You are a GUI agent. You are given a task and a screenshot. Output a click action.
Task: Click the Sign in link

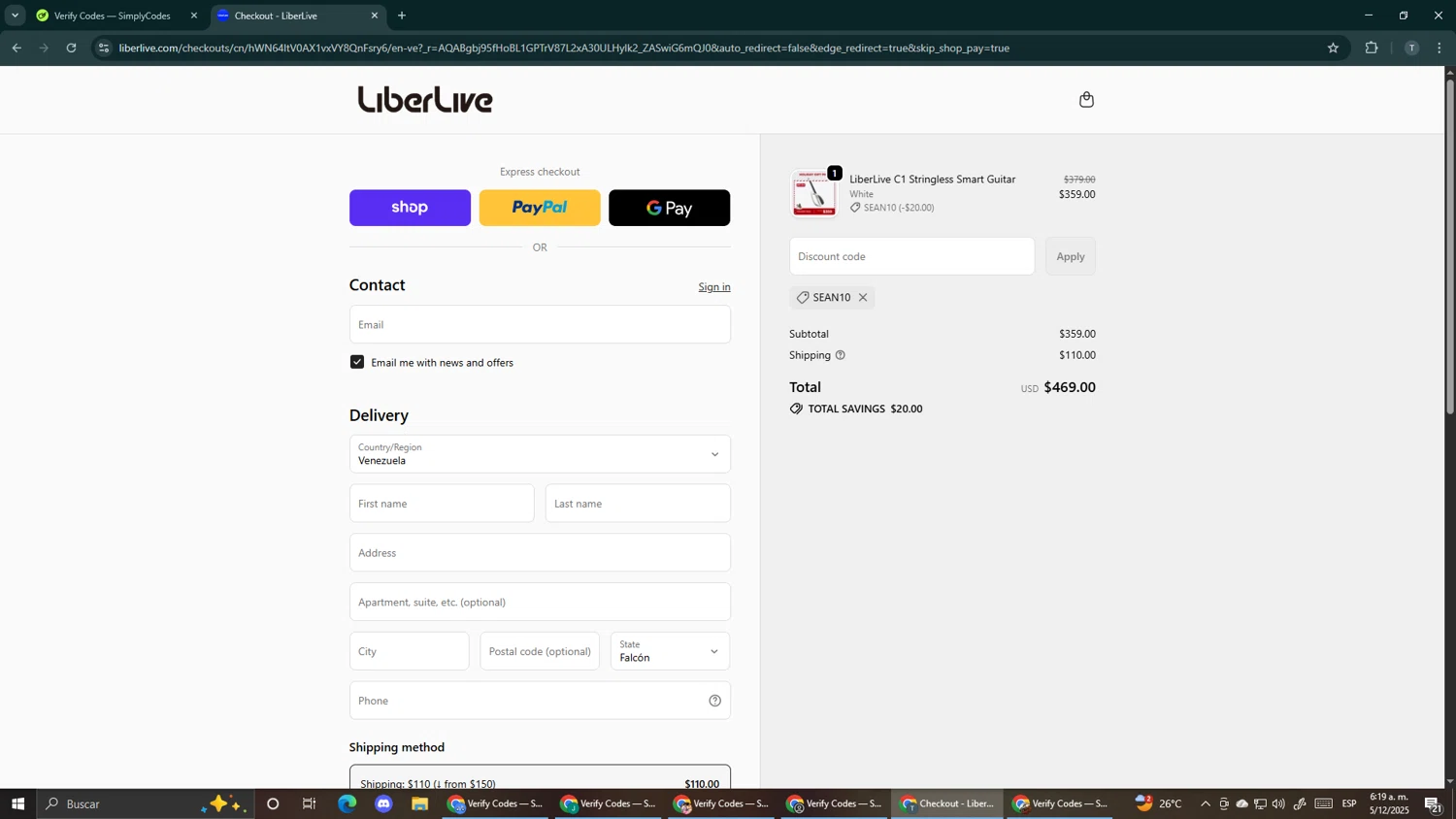point(714,286)
